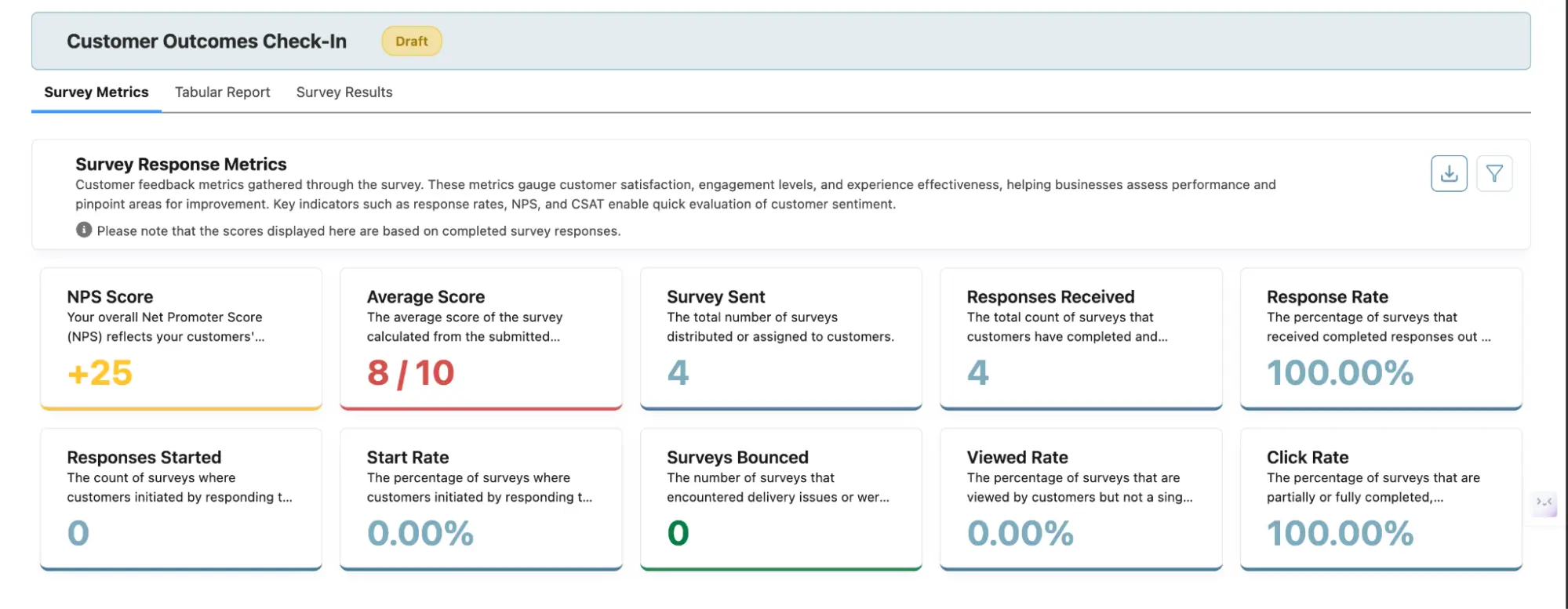Select the NPS Score card

click(180, 338)
